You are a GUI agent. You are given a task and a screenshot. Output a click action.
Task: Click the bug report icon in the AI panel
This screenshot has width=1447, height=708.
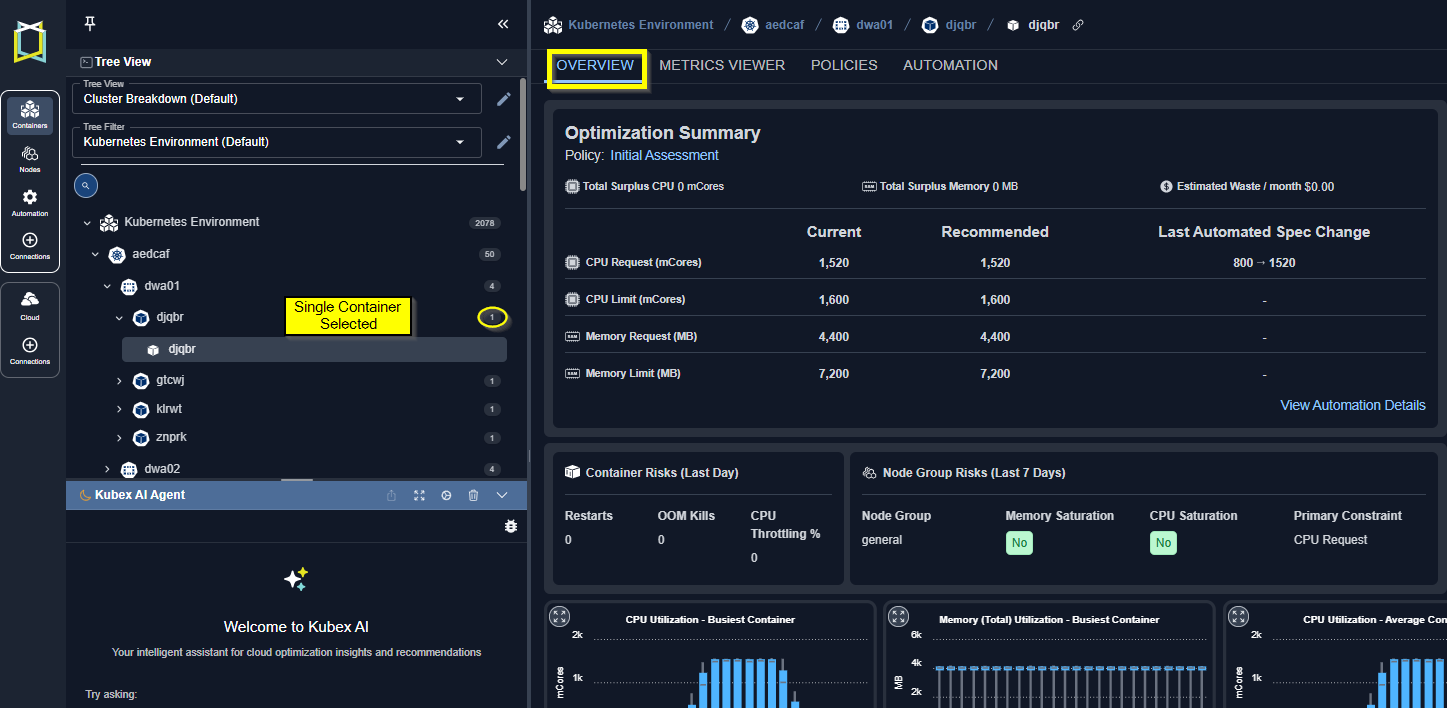coord(511,526)
